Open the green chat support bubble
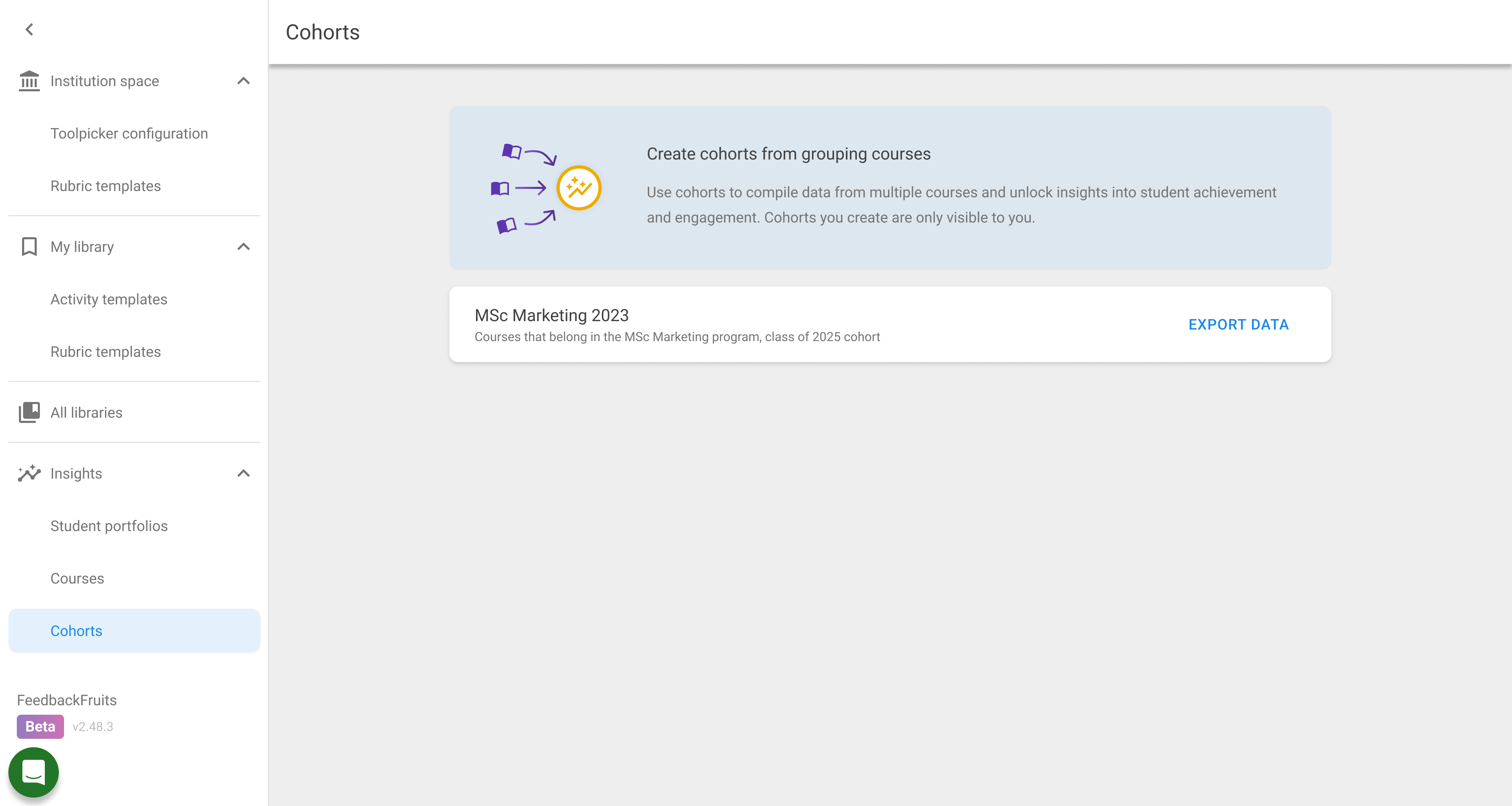1512x806 pixels. (34, 772)
